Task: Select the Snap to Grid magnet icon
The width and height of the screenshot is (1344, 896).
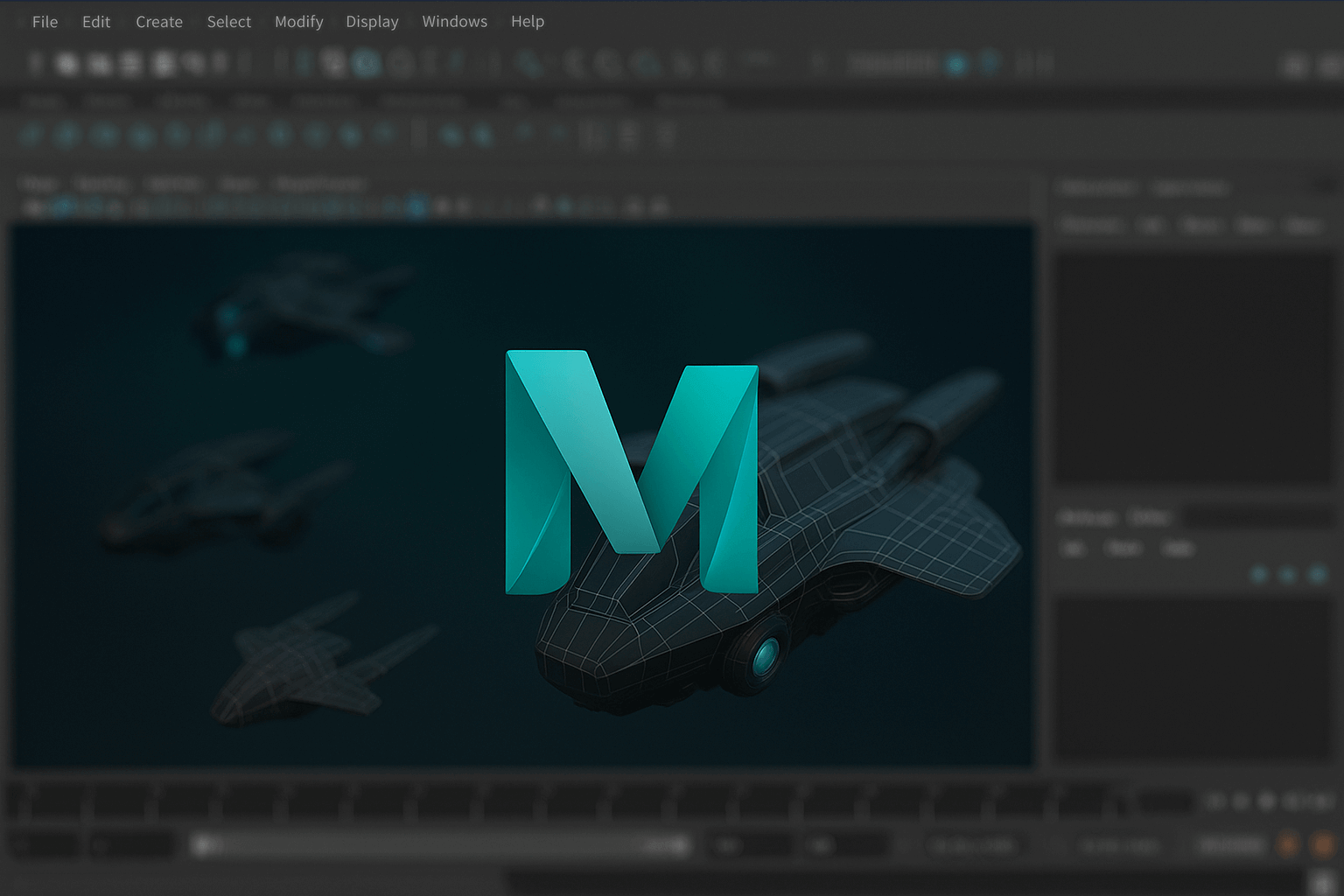Action: pyautogui.click(x=528, y=64)
